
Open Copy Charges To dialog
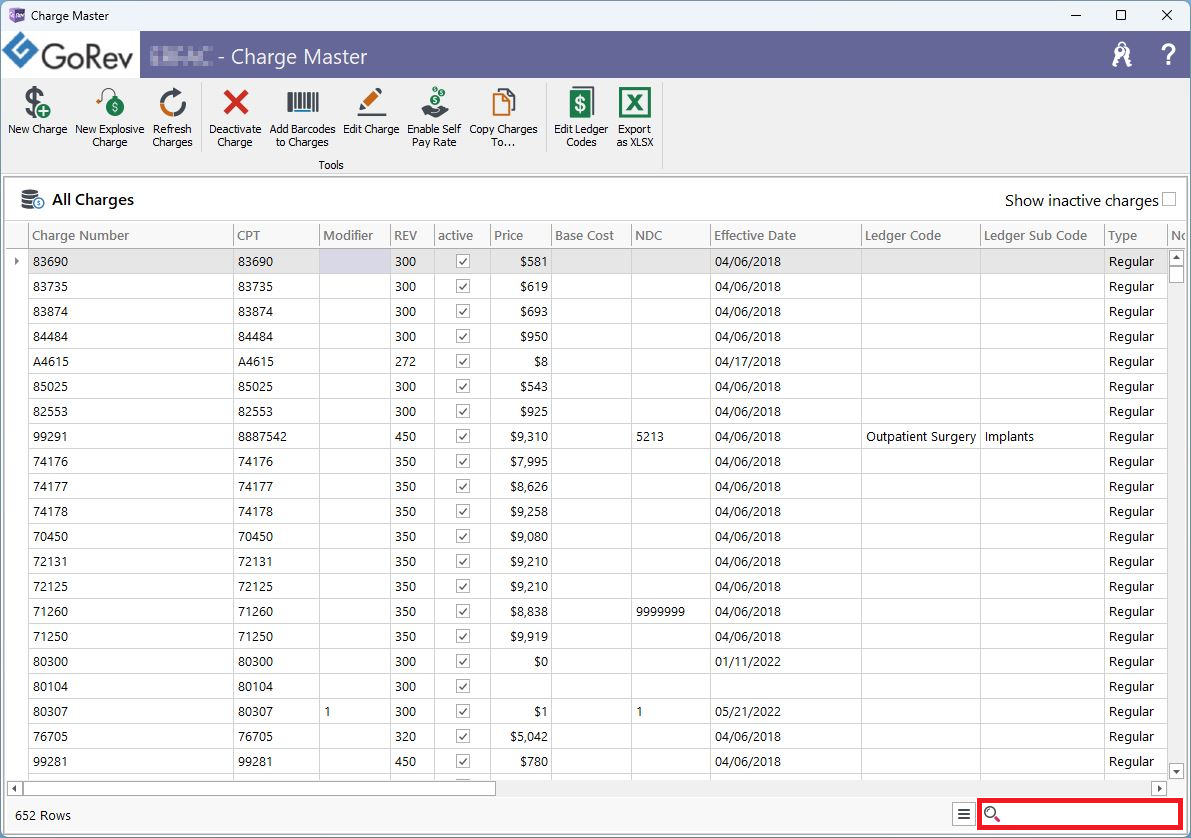click(x=503, y=116)
